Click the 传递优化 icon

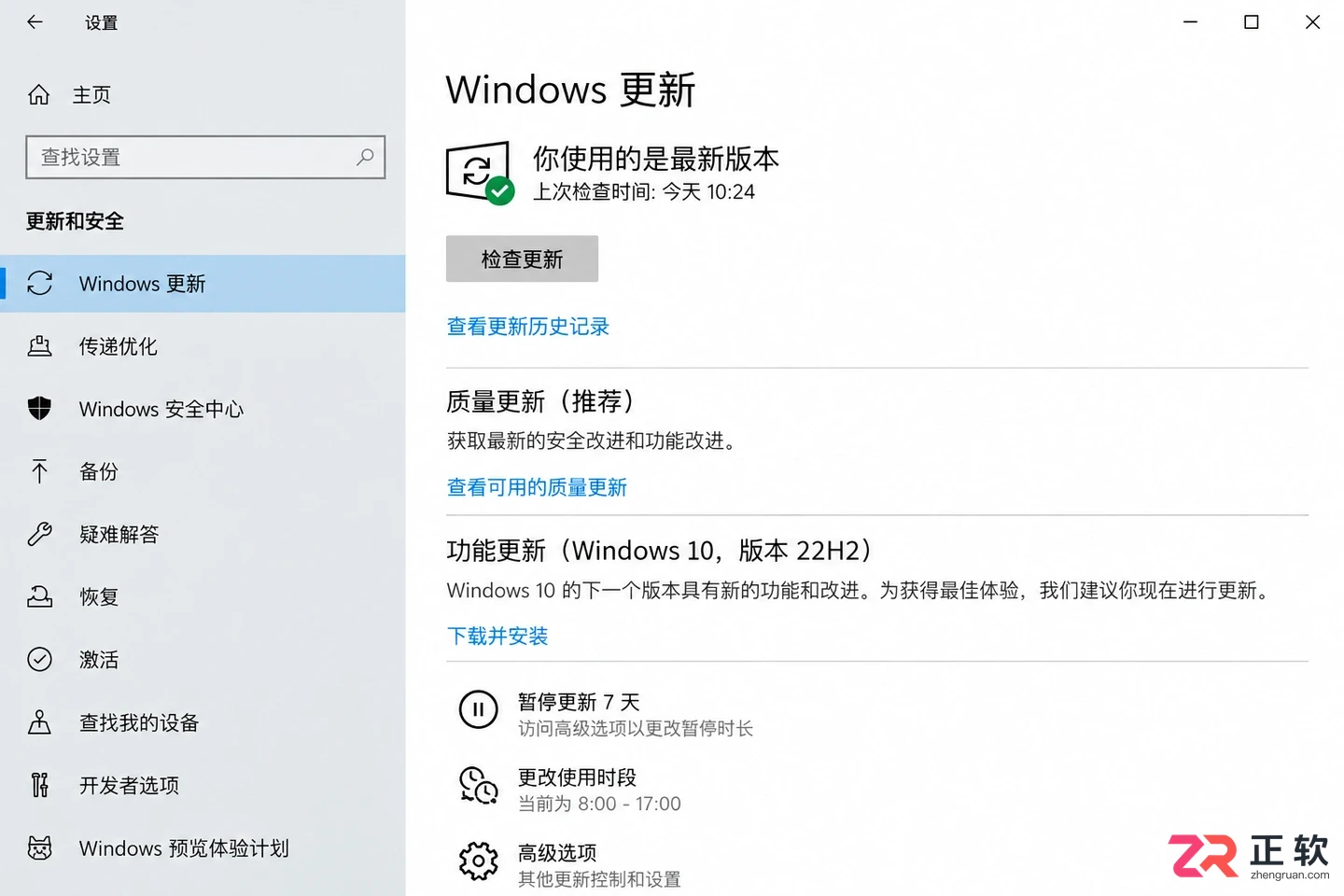tap(40, 346)
